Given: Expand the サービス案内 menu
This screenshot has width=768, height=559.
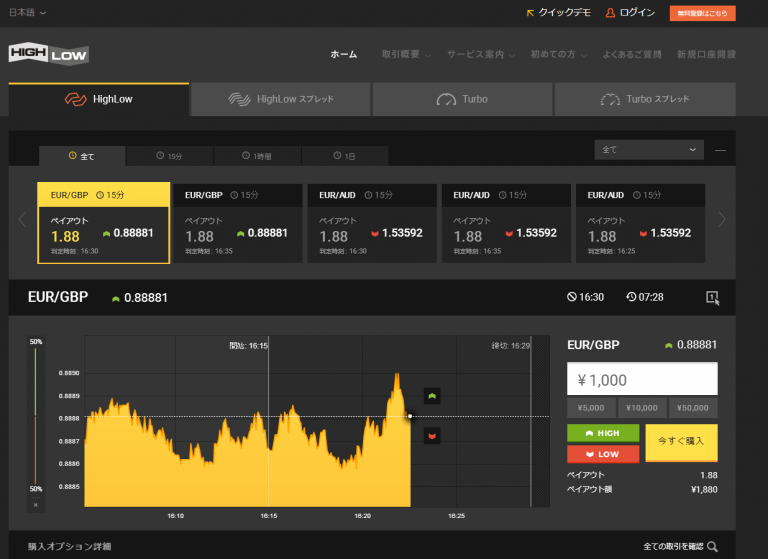Looking at the screenshot, I should [480, 54].
